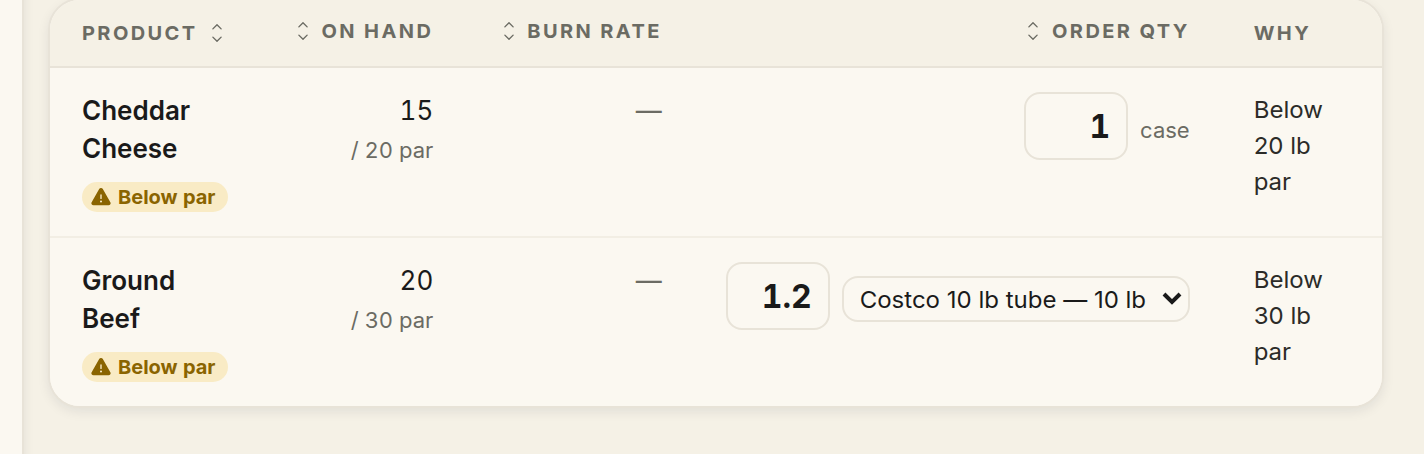The image size is (1424, 454).
Task: Click the sort arrows beside PRODUCT
Action: pos(217,33)
